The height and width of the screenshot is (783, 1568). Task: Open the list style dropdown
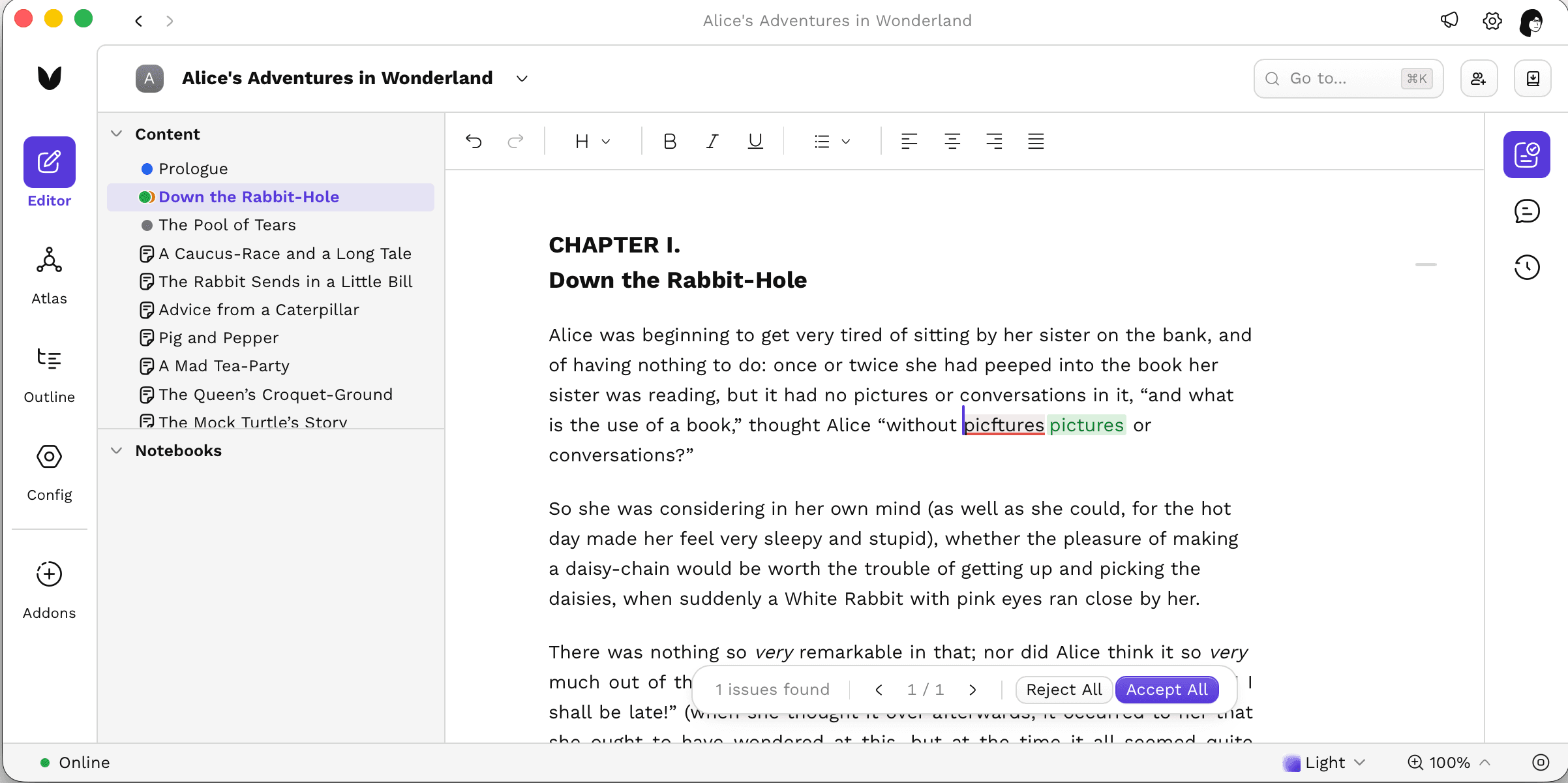coord(832,141)
